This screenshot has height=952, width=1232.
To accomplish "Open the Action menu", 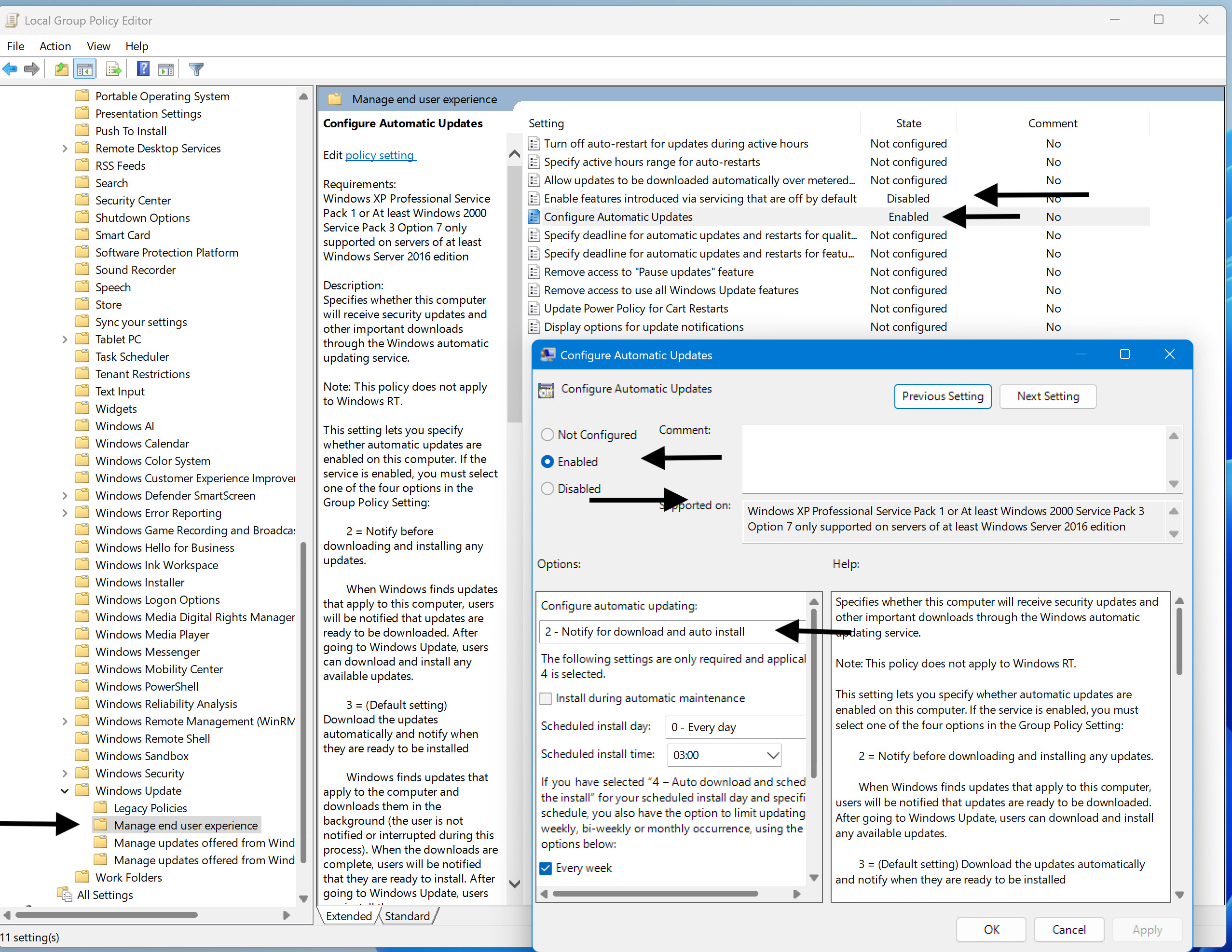I will click(55, 46).
